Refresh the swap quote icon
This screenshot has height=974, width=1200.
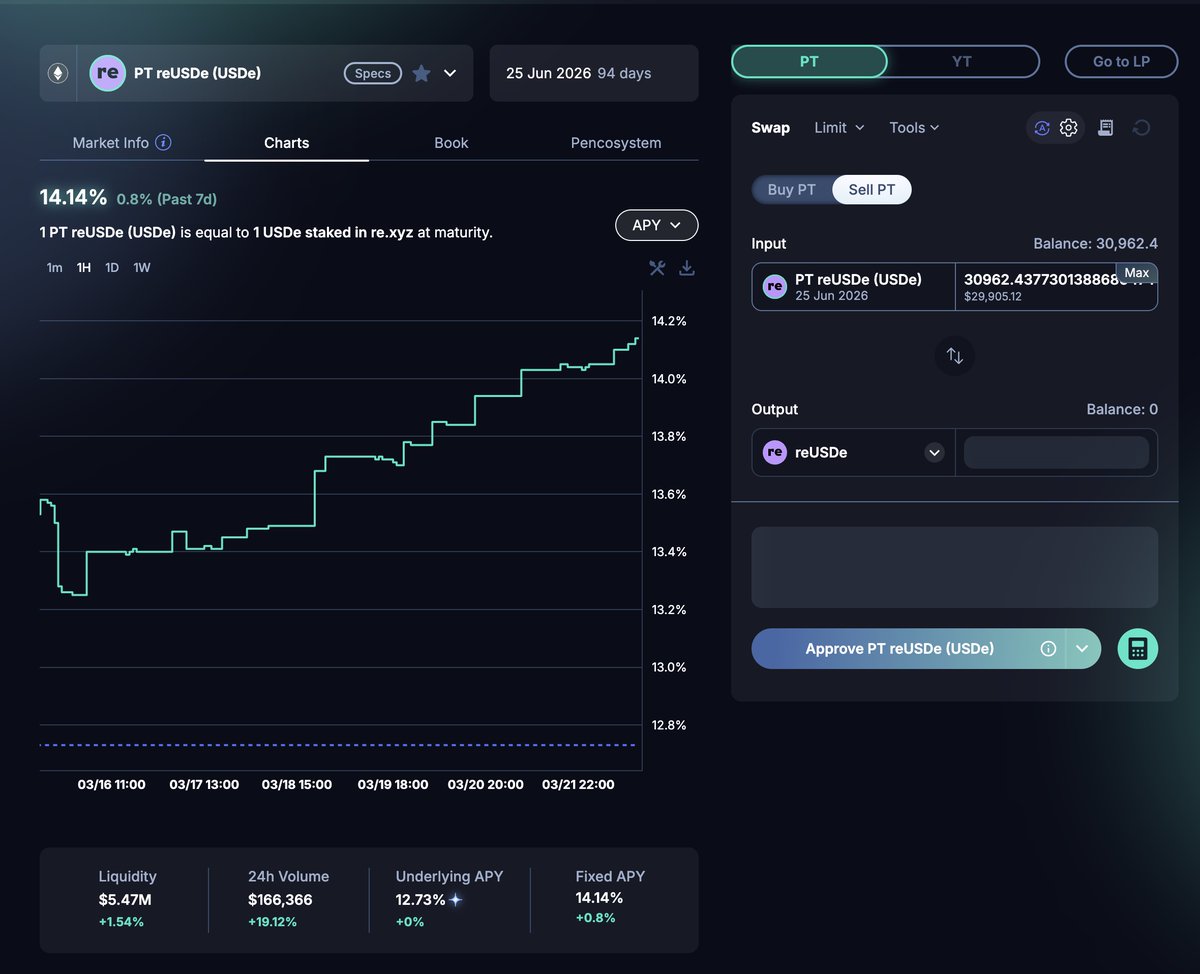[1142, 128]
